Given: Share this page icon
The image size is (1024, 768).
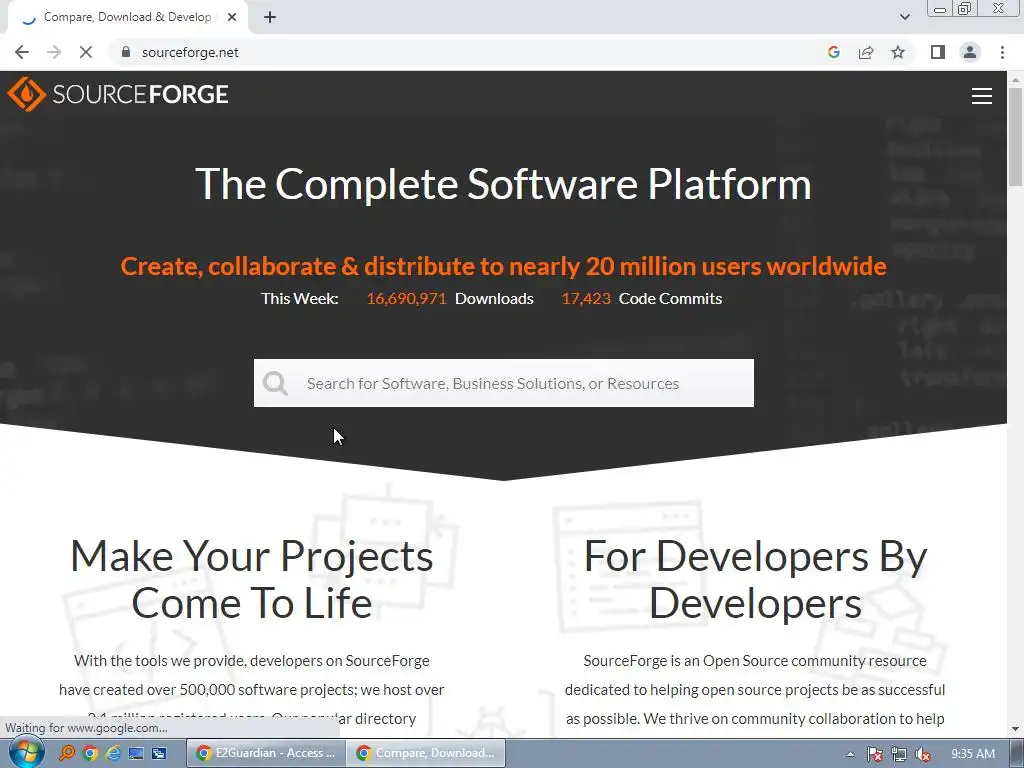Looking at the screenshot, I should click(x=866, y=52).
